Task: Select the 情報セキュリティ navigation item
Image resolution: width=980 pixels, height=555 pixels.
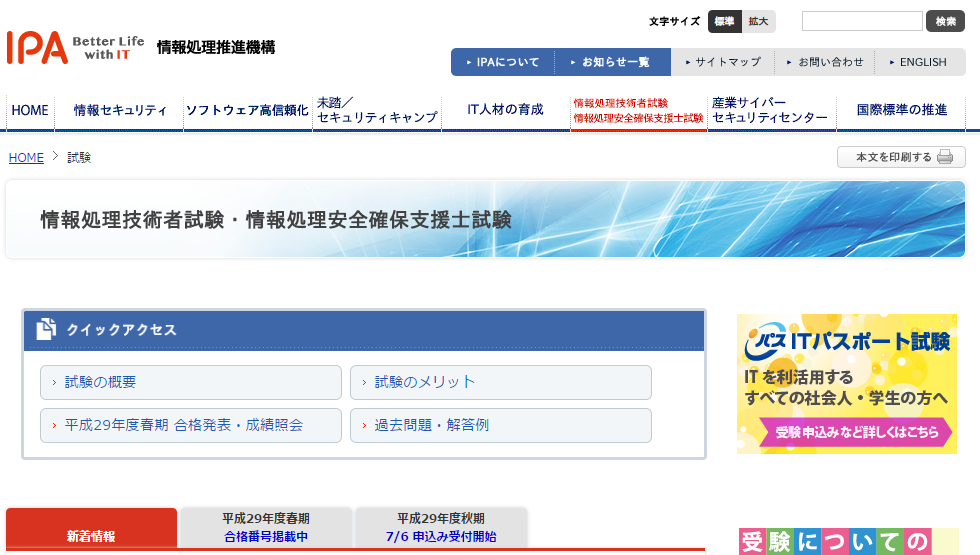Action: tap(120, 111)
